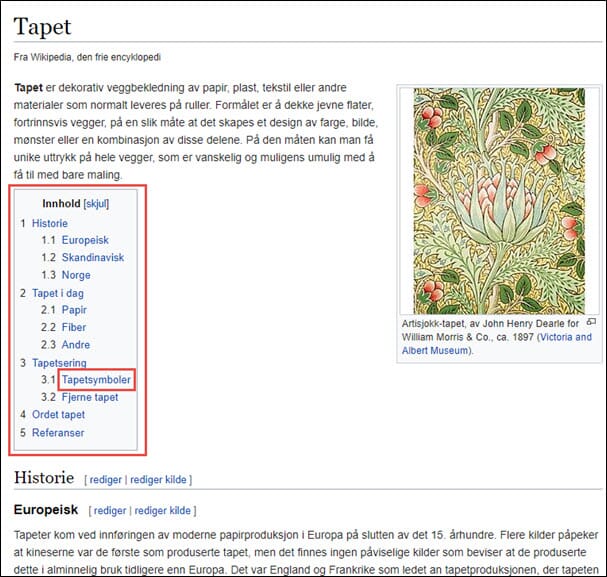Click the Papir contents entry
This screenshot has height=577, width=607.
click(74, 310)
